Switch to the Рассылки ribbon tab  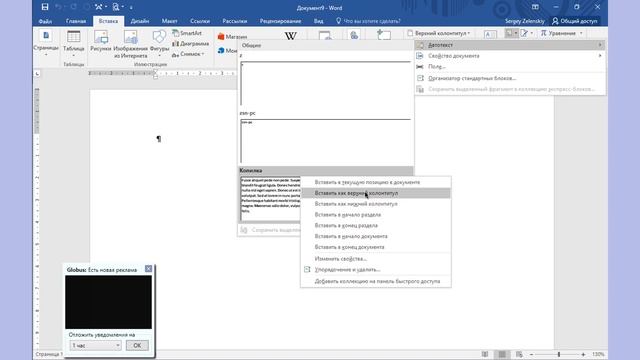pos(235,21)
